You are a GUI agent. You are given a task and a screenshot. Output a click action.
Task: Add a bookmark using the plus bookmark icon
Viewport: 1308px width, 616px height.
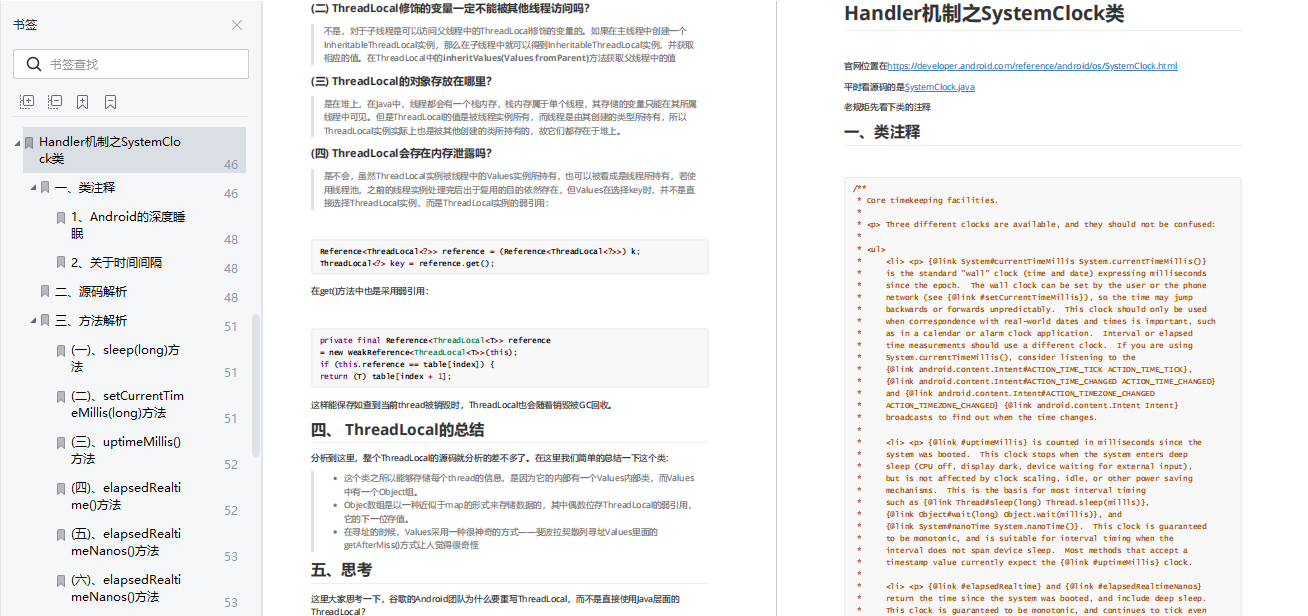coord(83,102)
